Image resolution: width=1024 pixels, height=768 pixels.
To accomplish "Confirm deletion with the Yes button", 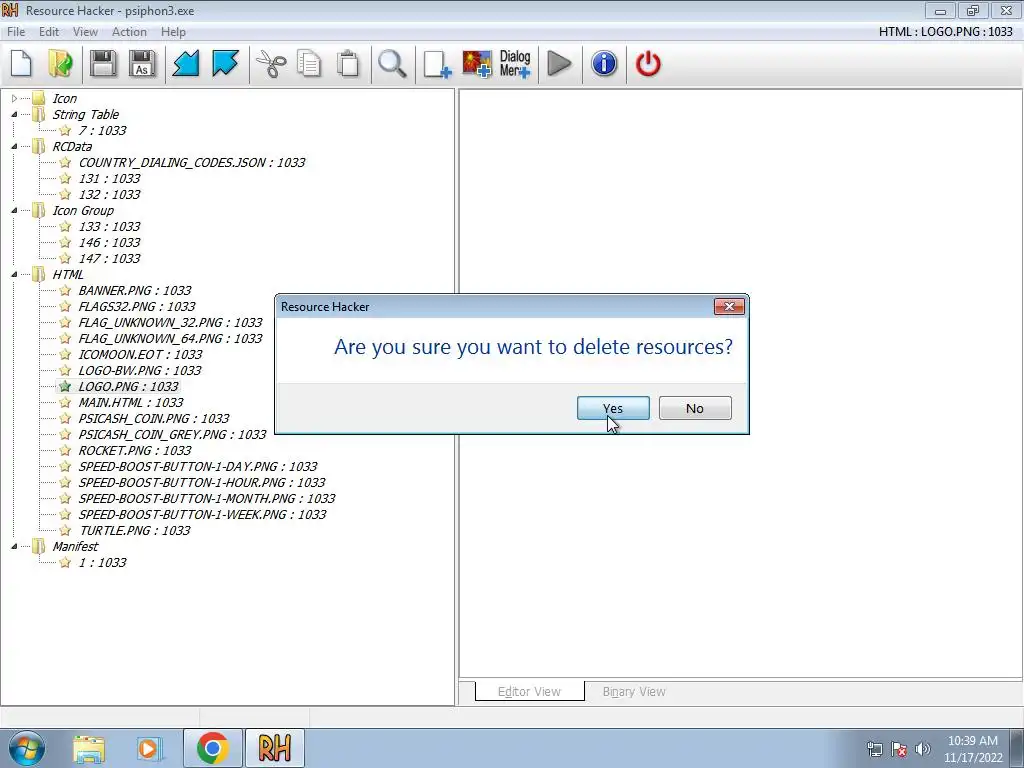I will pyautogui.click(x=613, y=408).
